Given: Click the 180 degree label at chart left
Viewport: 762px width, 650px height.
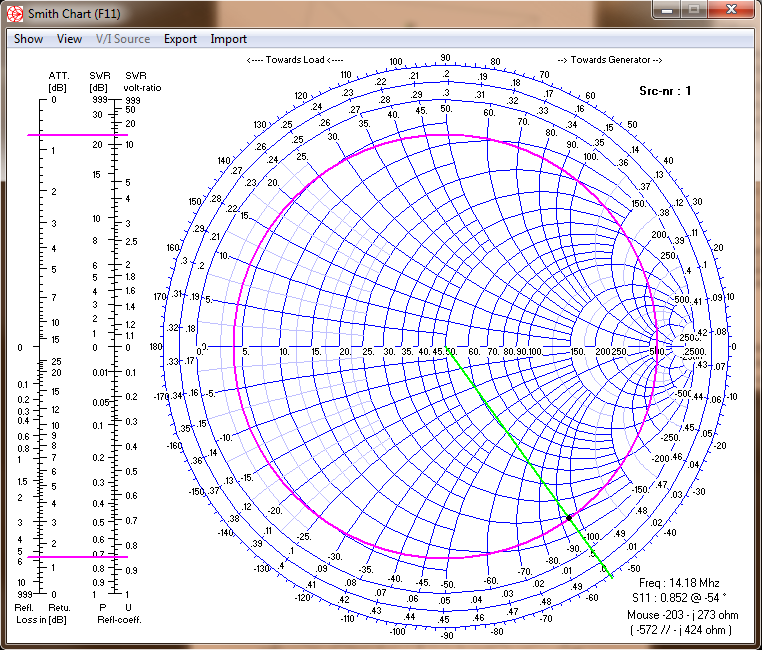Looking at the screenshot, I should pos(156,347).
